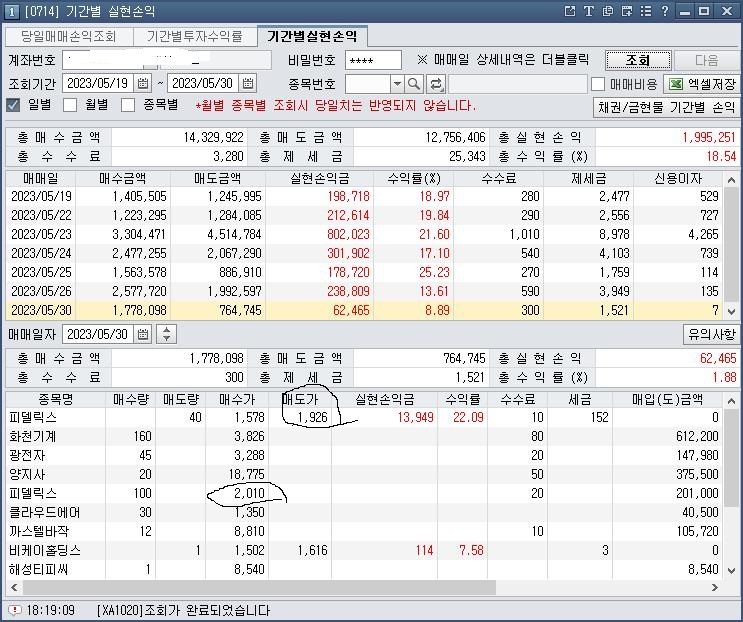Open 채권/금현물 기간별 손익 button
The height and width of the screenshot is (622, 743).
pos(666,108)
